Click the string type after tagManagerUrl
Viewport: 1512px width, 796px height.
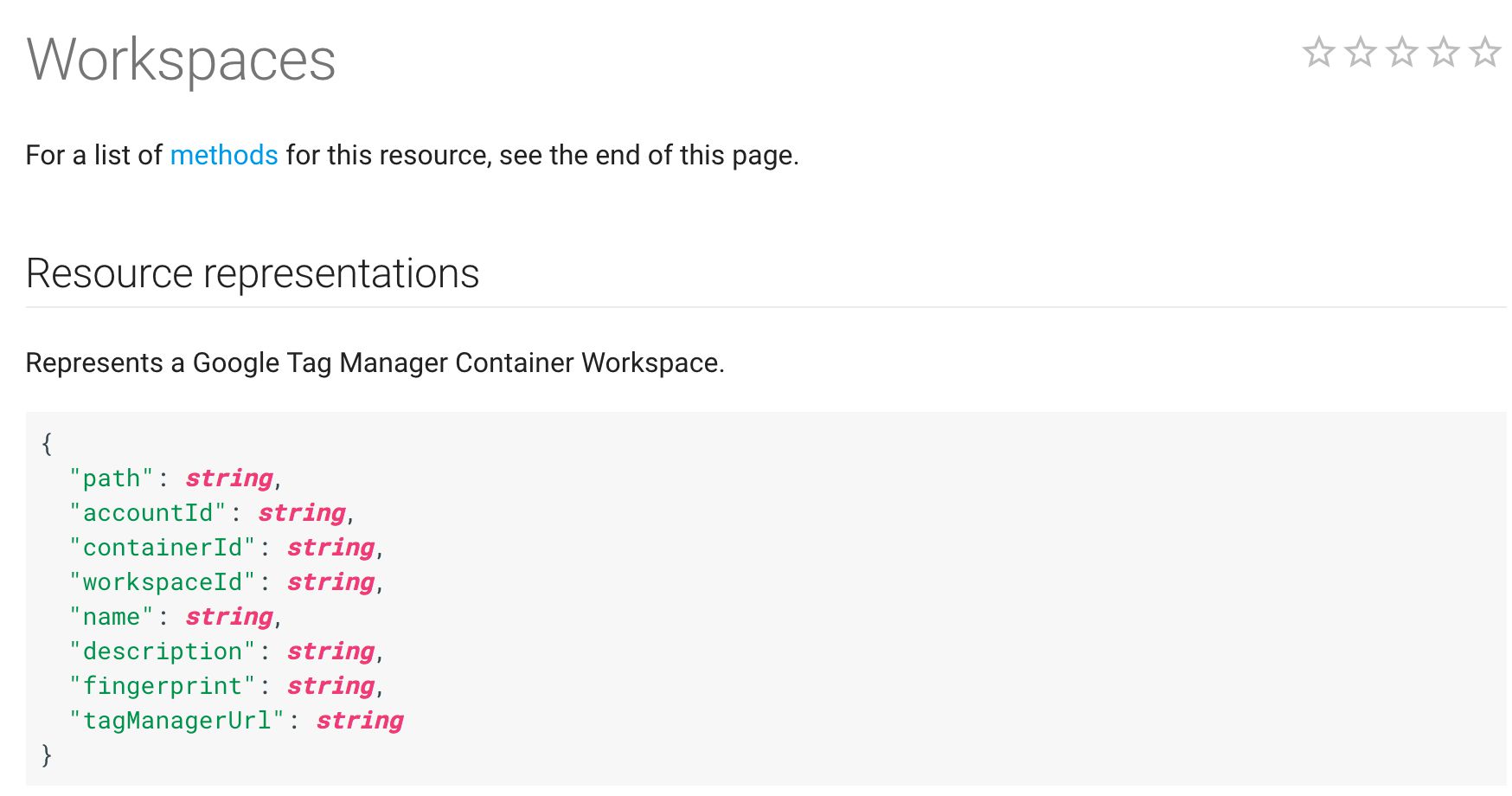coord(360,721)
